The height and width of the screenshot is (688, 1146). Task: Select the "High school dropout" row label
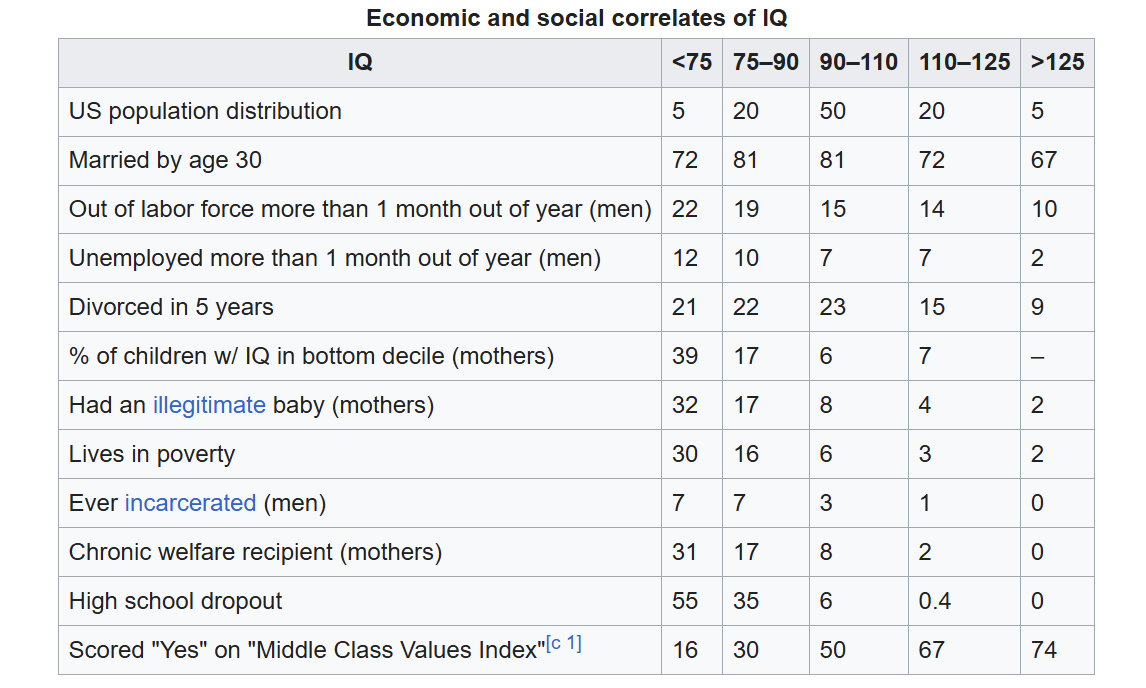pos(176,601)
